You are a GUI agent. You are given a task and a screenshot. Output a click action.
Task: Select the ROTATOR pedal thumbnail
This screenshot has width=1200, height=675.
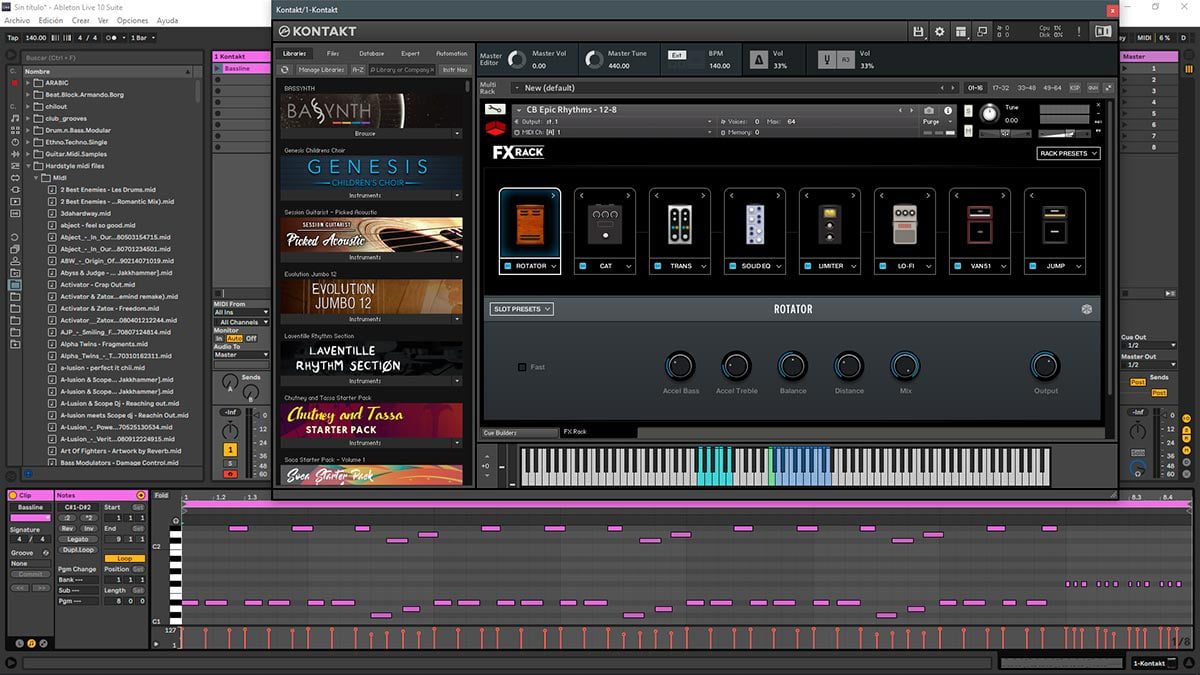tap(529, 224)
